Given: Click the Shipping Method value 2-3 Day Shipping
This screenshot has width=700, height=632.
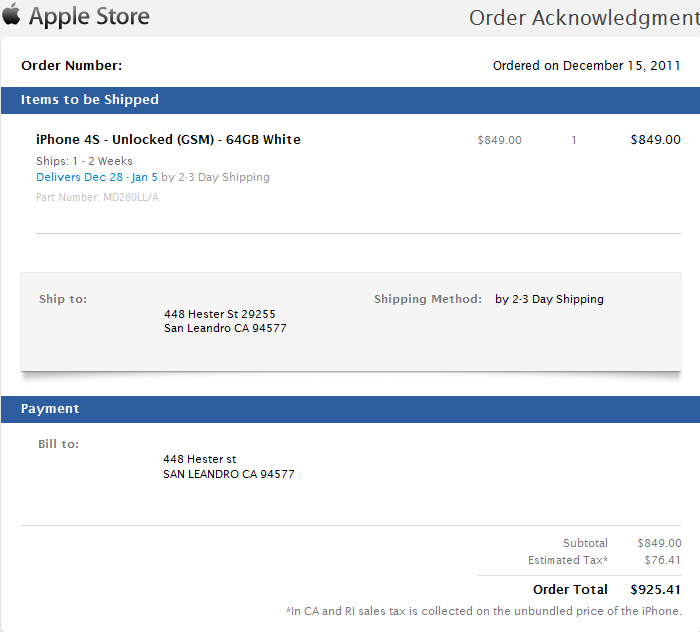Looking at the screenshot, I should pos(549,299).
